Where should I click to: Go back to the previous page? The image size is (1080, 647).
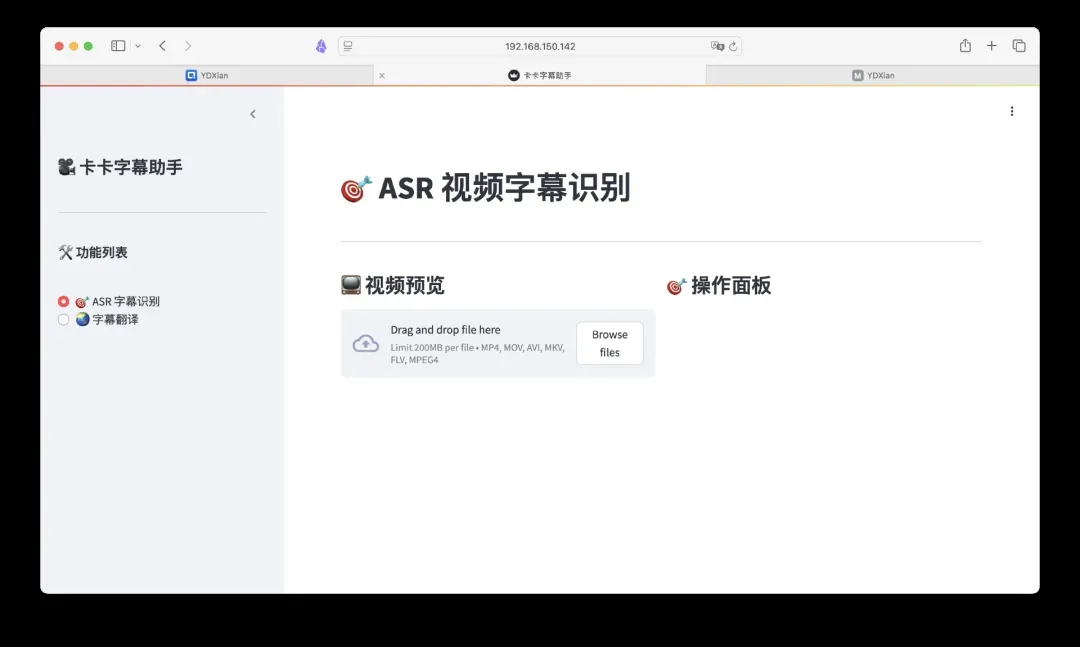click(x=162, y=46)
